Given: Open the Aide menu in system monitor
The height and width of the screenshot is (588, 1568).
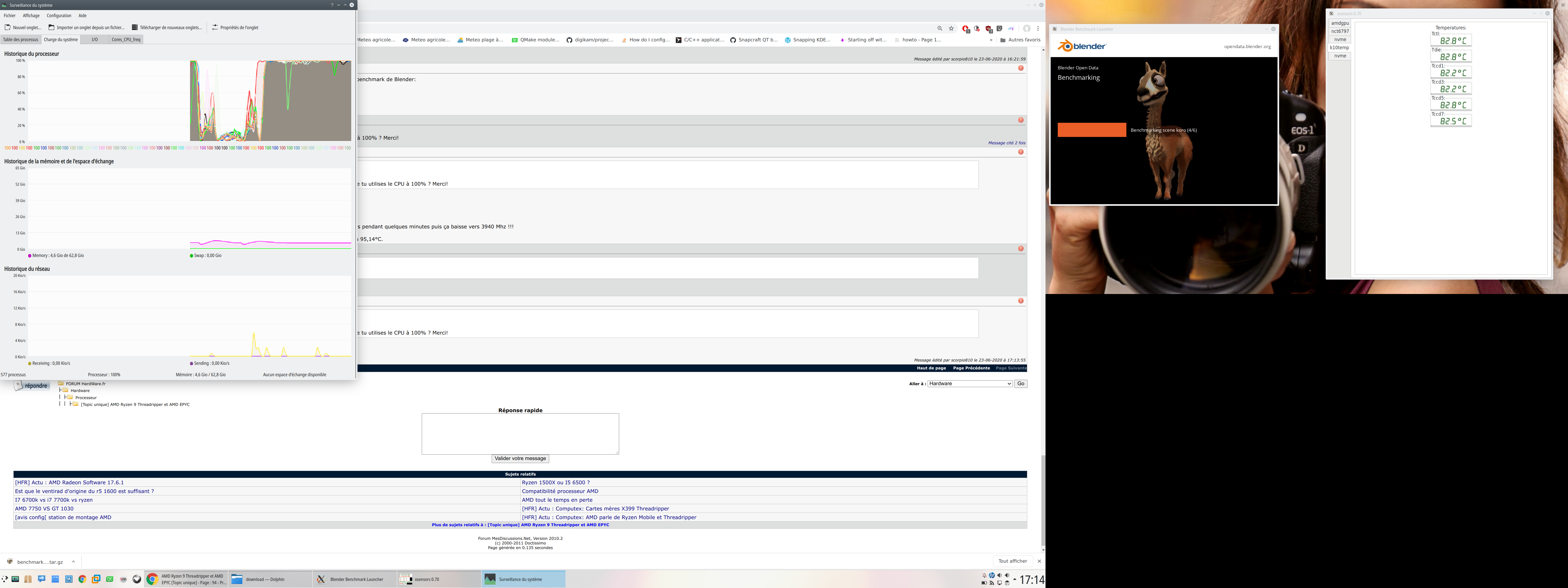Looking at the screenshot, I should (x=83, y=16).
